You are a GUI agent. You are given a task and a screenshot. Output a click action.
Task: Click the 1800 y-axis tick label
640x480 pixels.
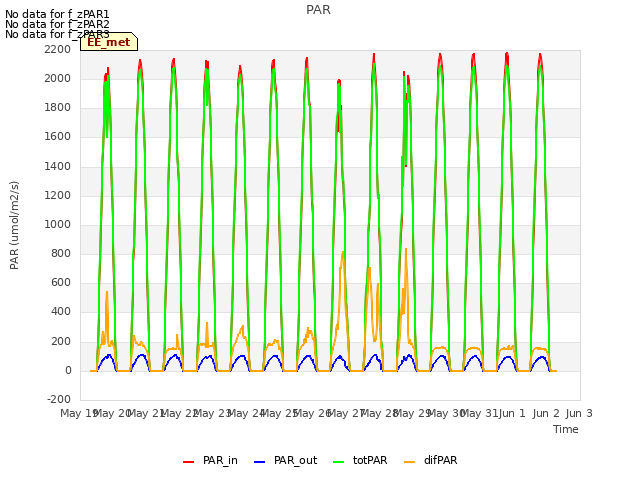(58, 107)
